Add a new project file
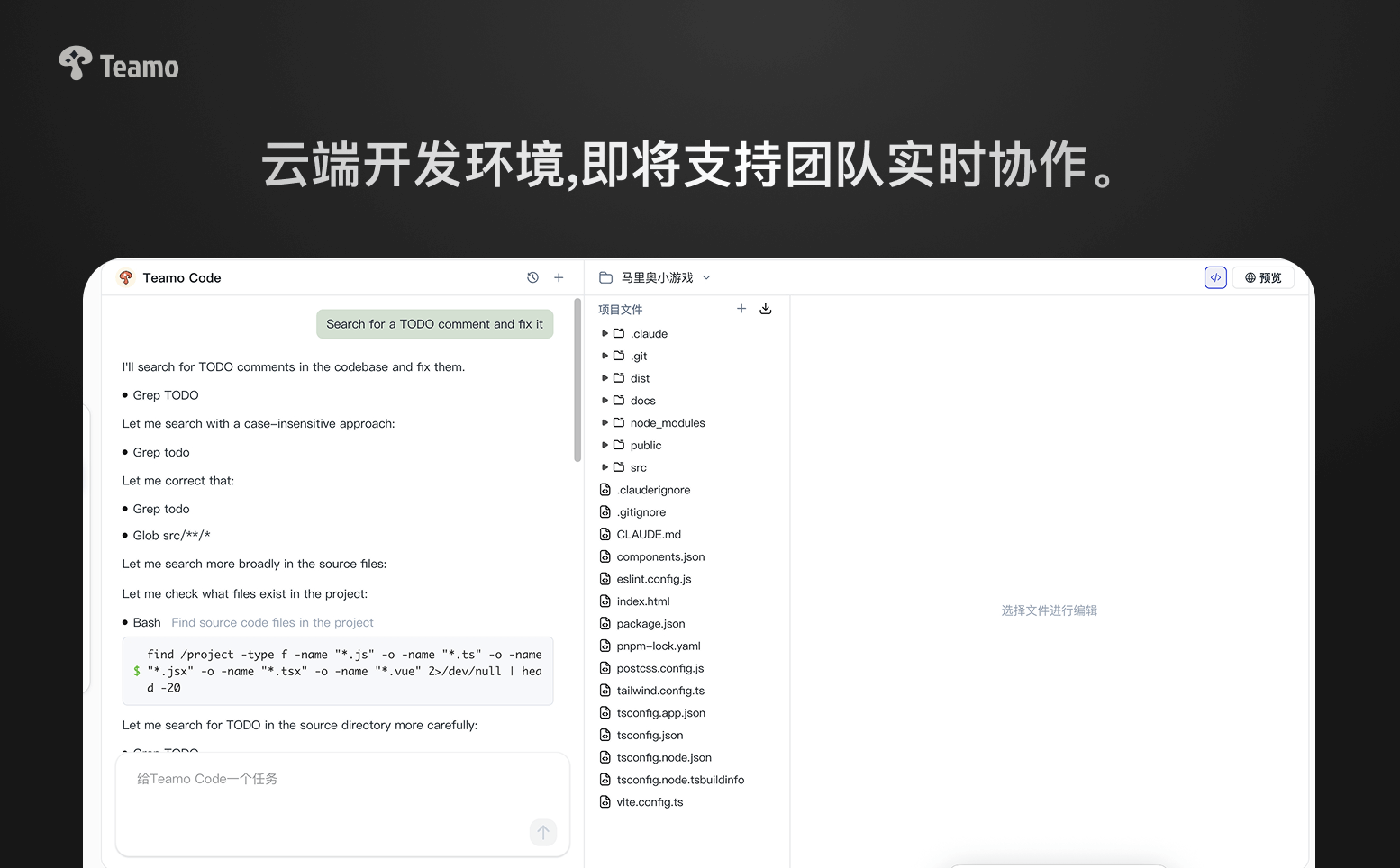Image resolution: width=1400 pixels, height=868 pixels. 741,309
